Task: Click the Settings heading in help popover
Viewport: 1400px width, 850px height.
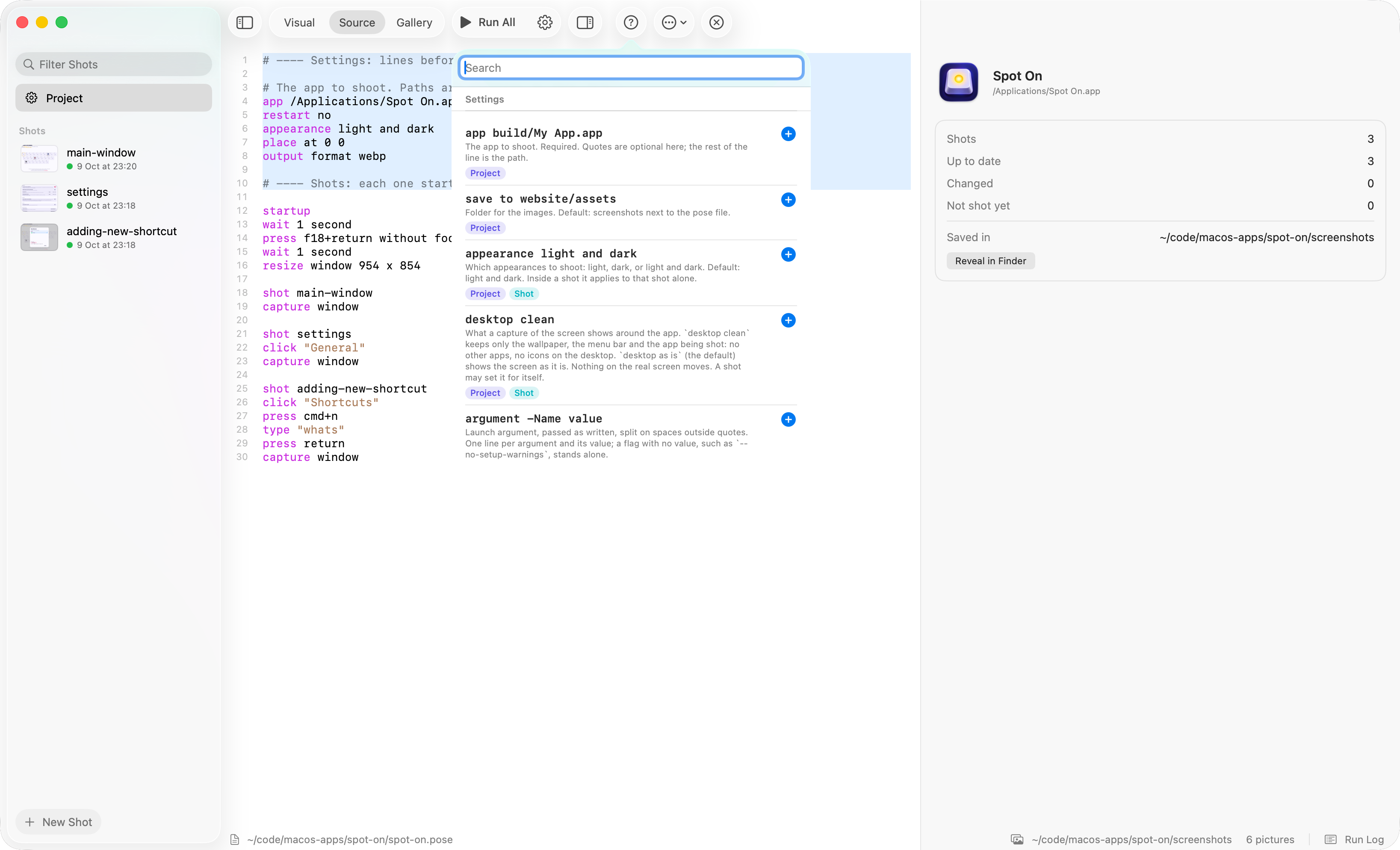Action: click(484, 99)
